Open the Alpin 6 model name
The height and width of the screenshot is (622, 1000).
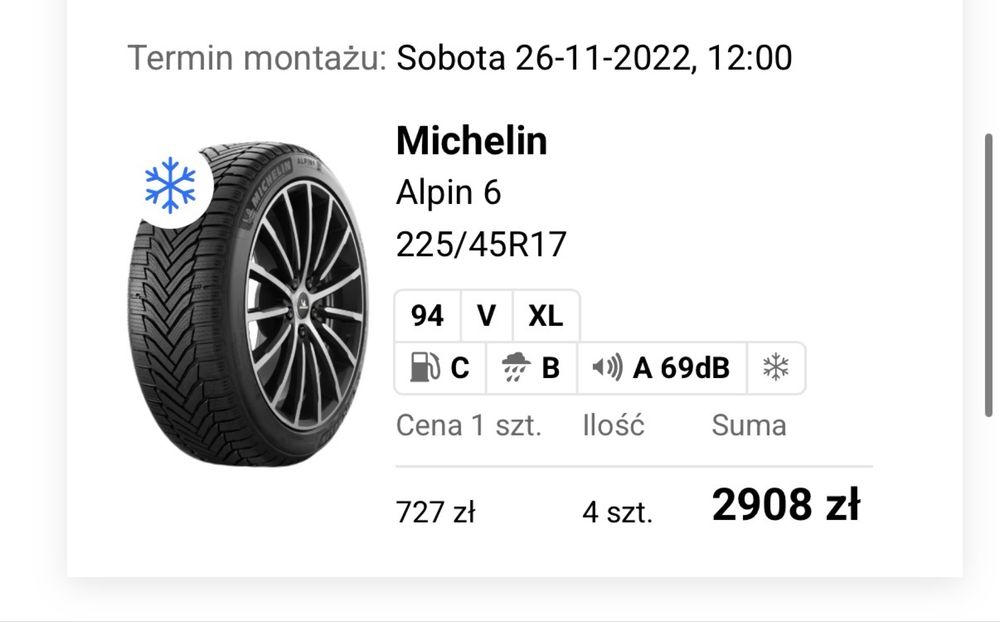tap(449, 192)
